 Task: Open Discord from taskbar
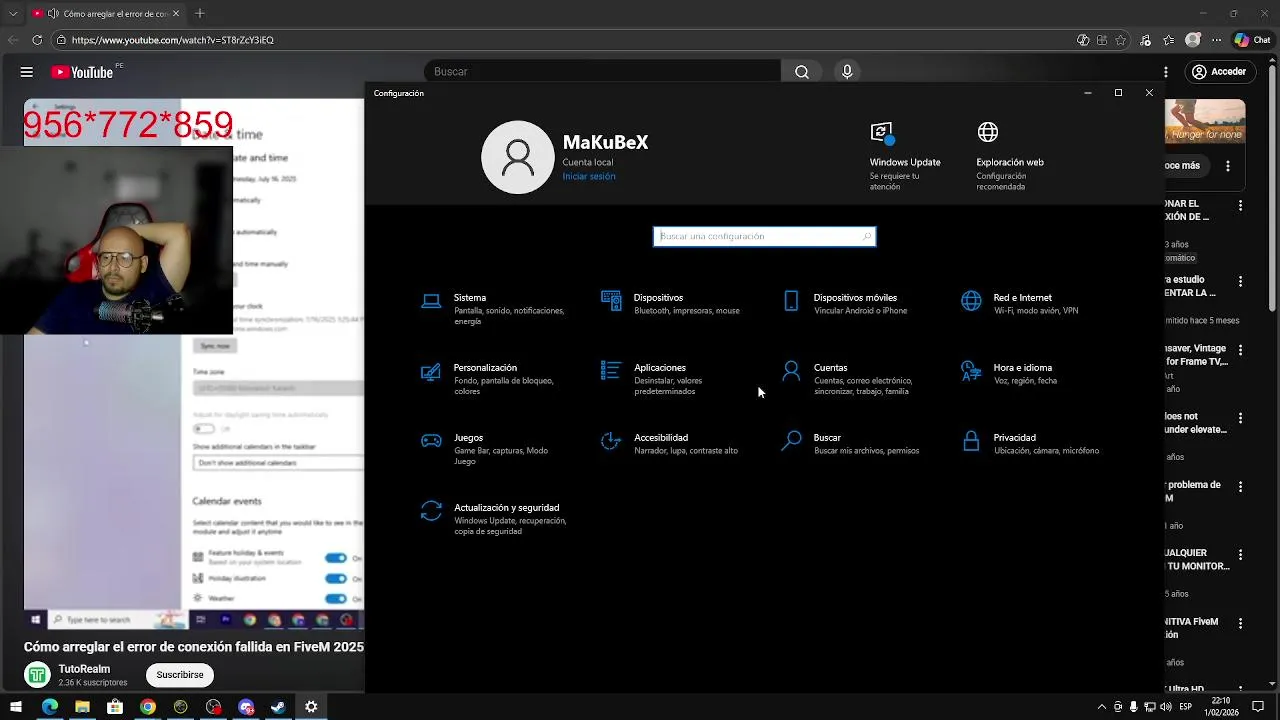pos(246,707)
